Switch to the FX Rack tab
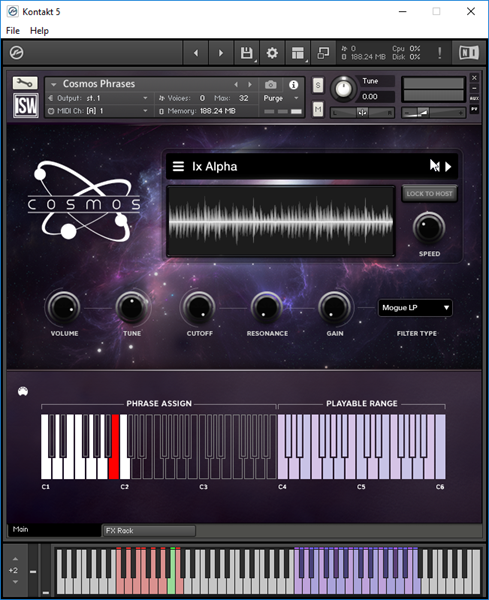This screenshot has height=600, width=489. 149,531
